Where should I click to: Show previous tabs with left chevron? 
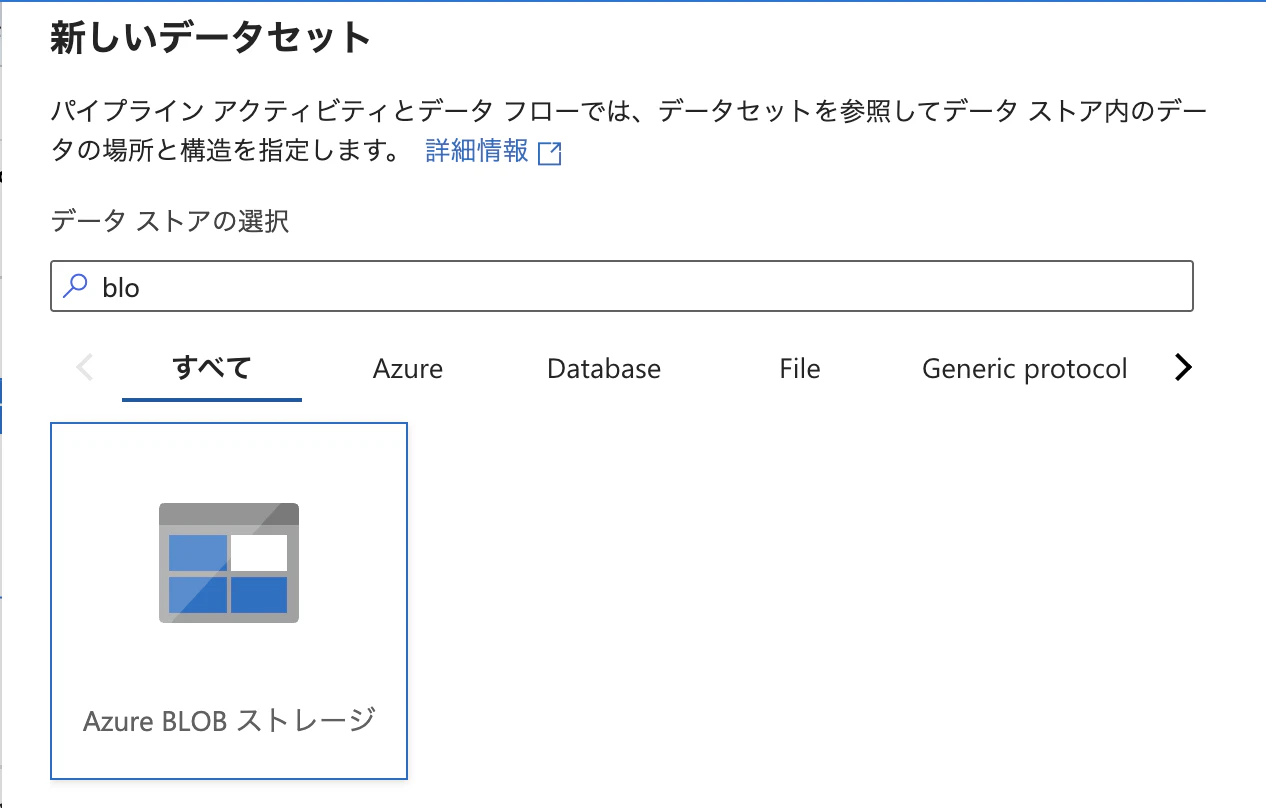pyautogui.click(x=85, y=368)
